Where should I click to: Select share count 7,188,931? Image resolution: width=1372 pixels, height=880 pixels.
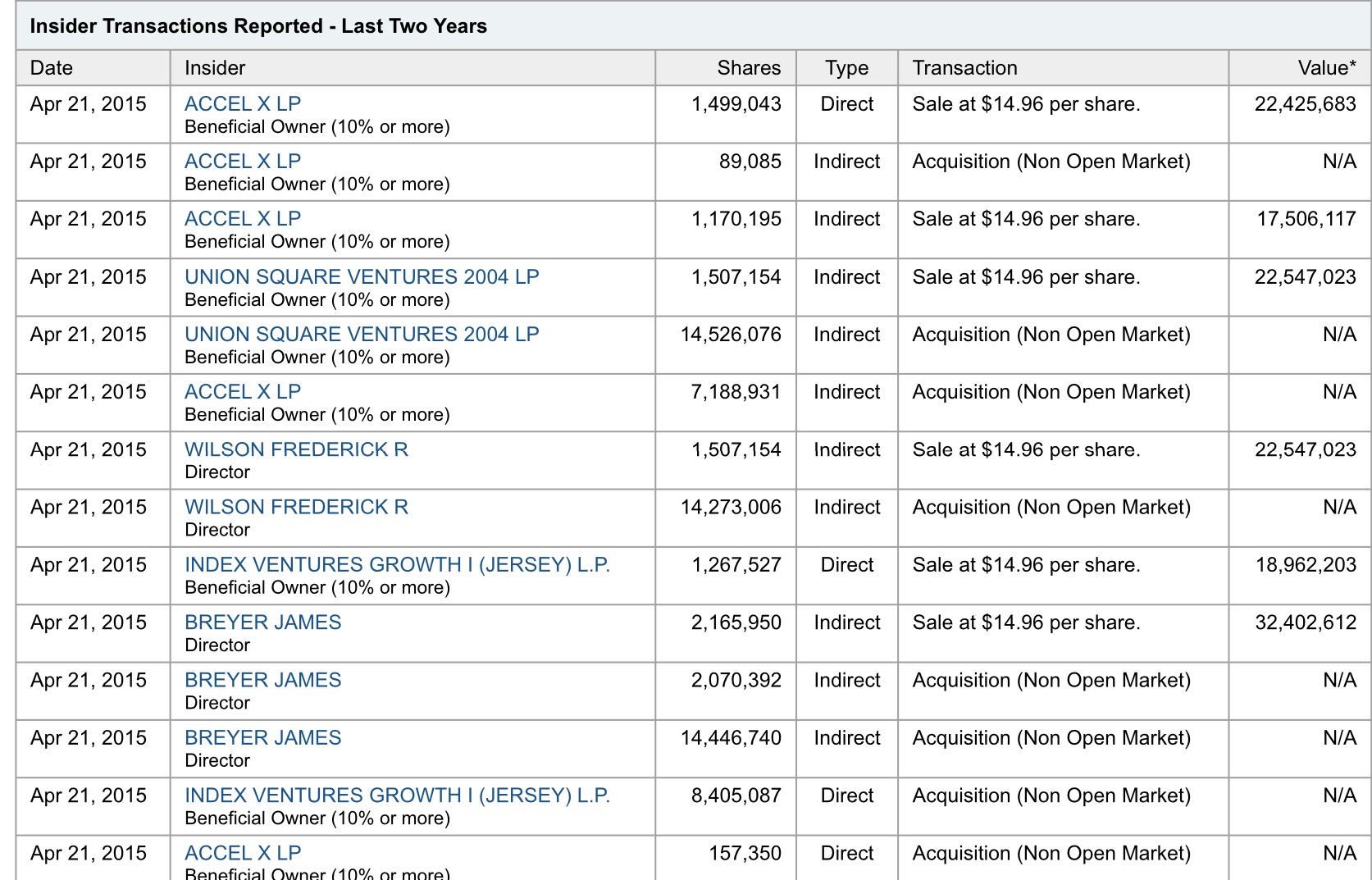pos(736,392)
